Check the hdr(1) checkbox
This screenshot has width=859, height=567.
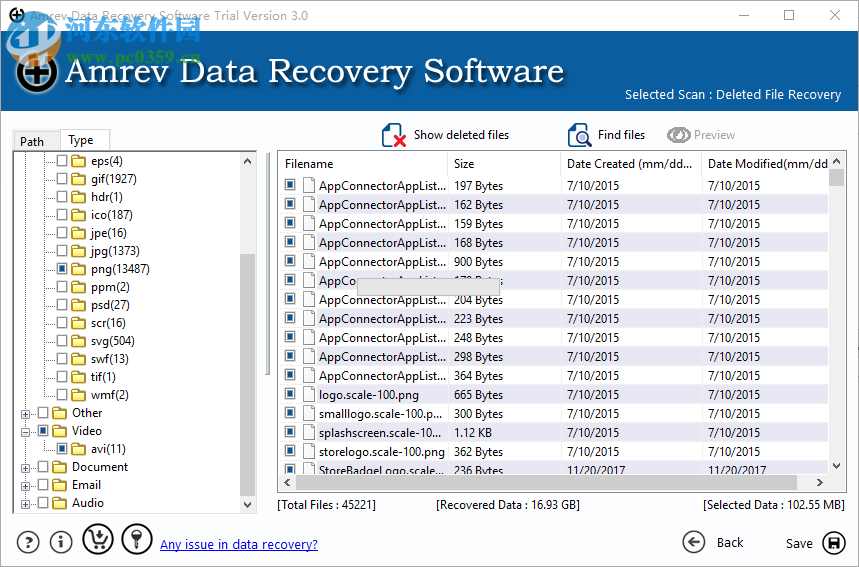[x=62, y=196]
